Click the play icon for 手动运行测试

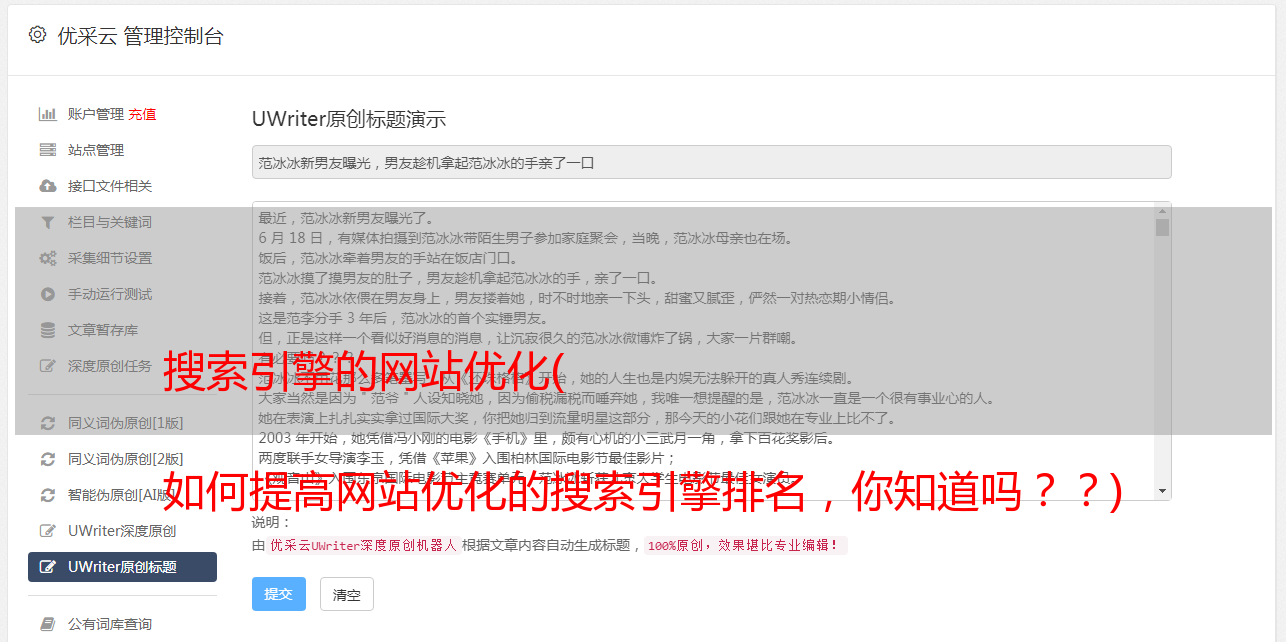[x=47, y=294]
